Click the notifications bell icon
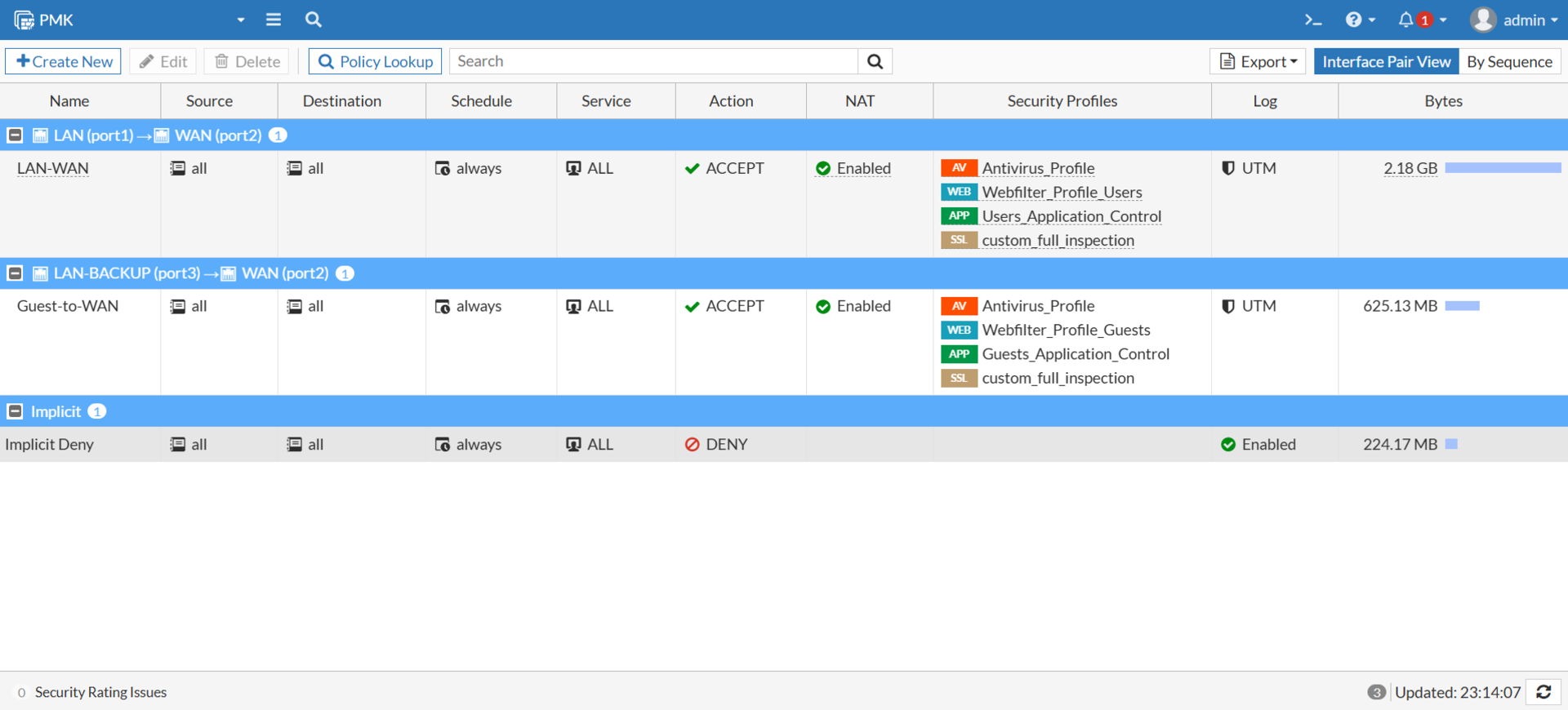This screenshot has width=1568, height=710. 1405,20
